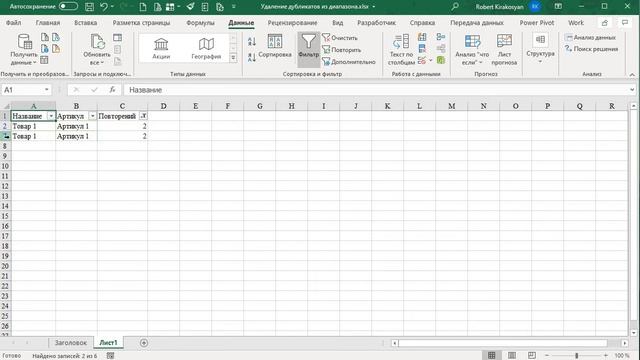Switch to Page Break Preview in the status bar
The image size is (640, 360).
click(x=532, y=356)
